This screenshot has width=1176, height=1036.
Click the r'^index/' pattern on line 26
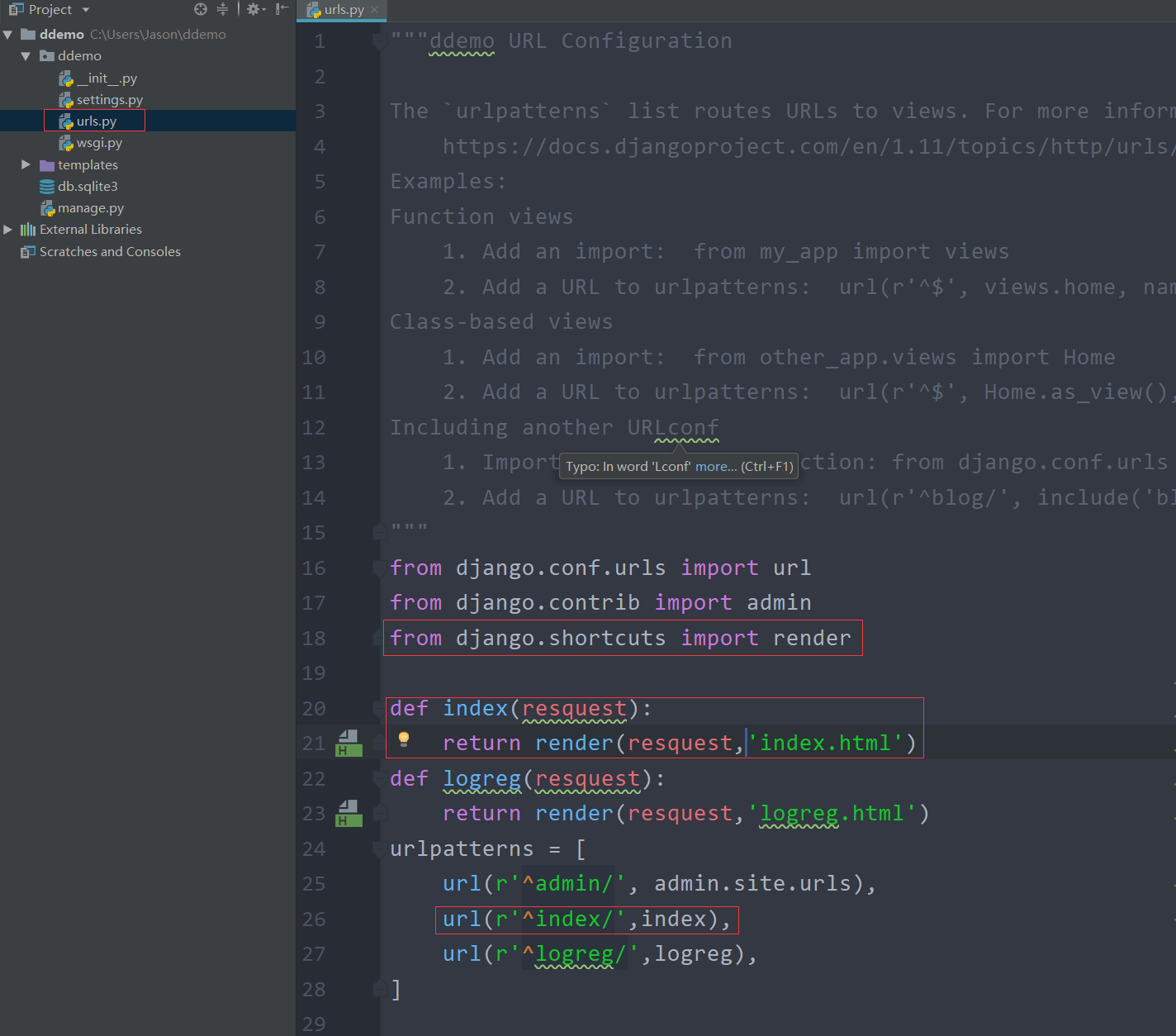pyautogui.click(x=561, y=920)
